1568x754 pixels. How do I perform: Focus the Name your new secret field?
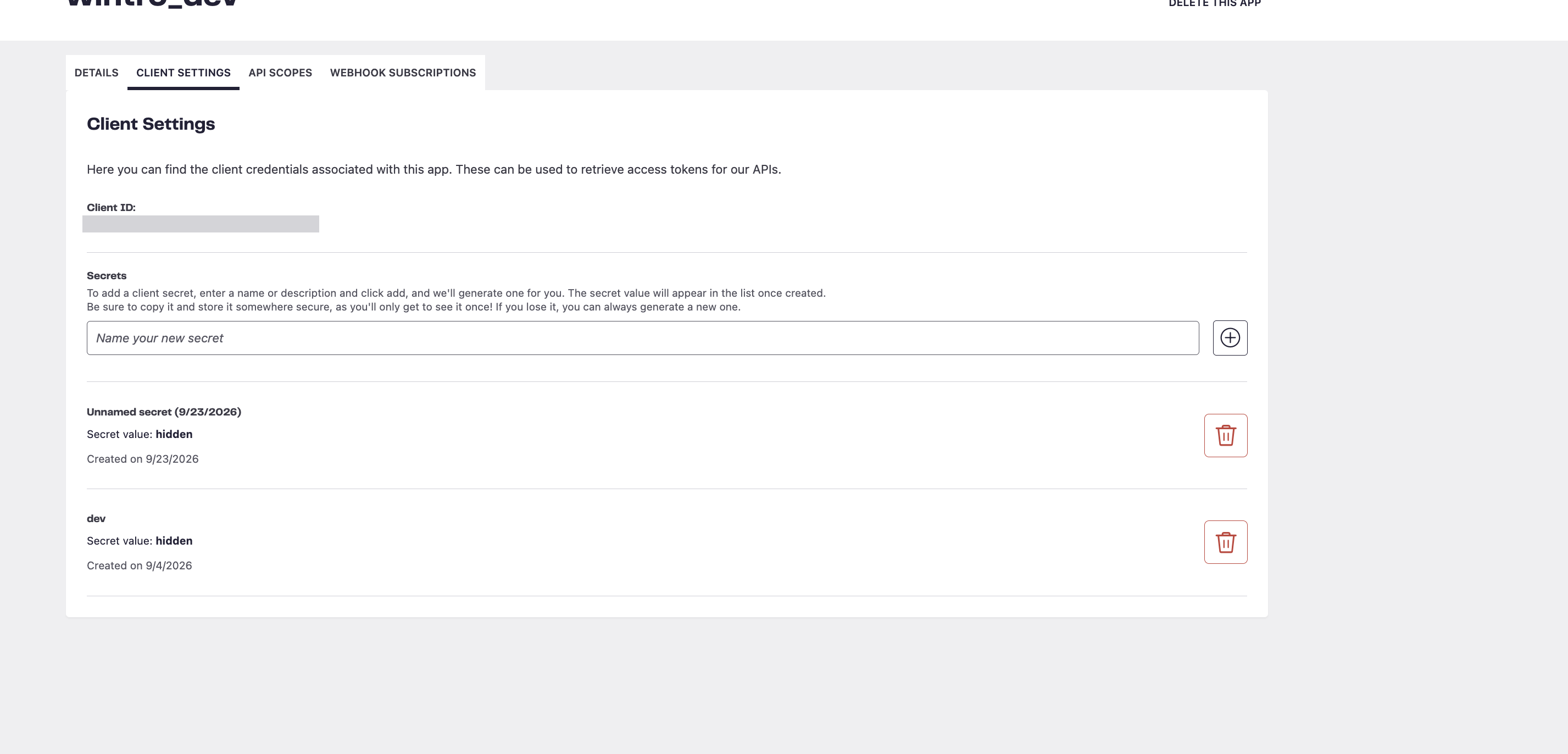(x=643, y=338)
